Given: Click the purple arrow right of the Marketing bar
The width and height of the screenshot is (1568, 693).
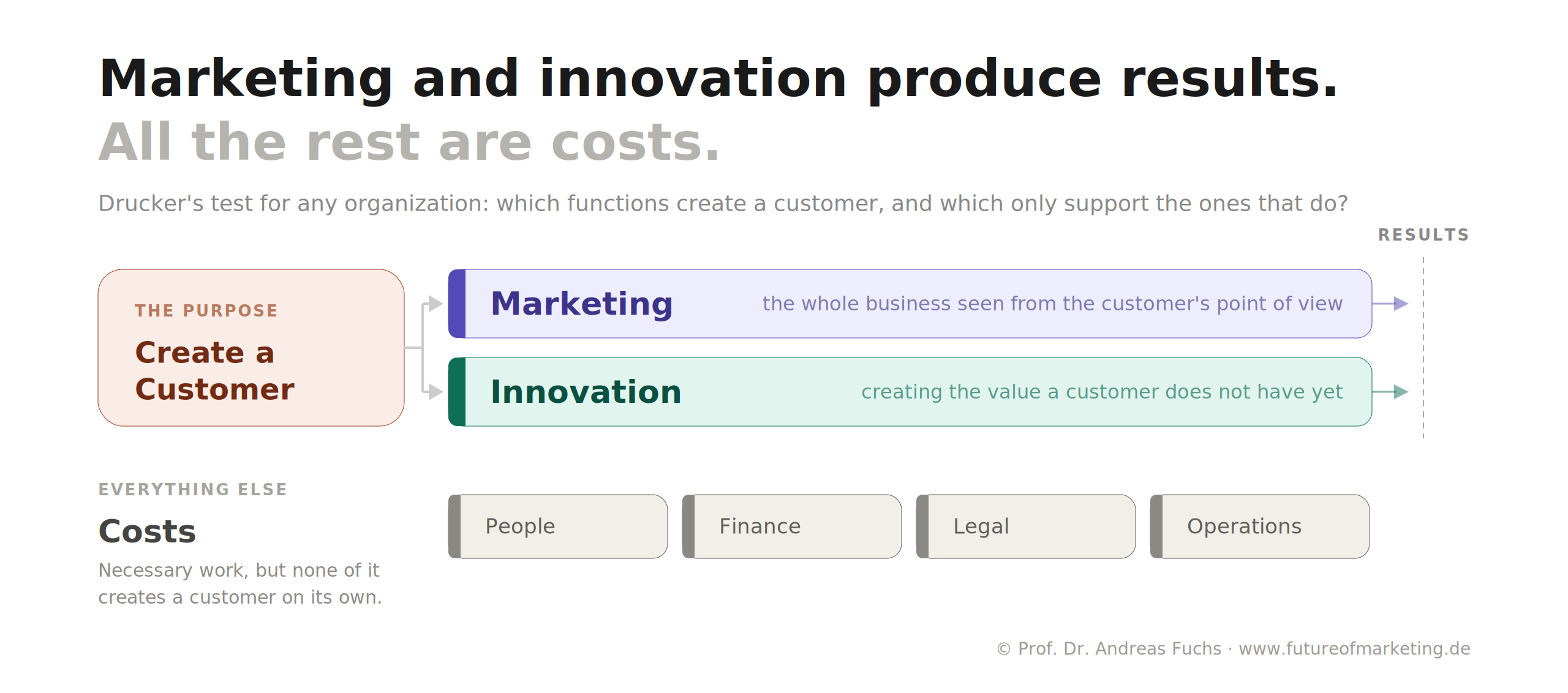Looking at the screenshot, I should click(x=1390, y=304).
